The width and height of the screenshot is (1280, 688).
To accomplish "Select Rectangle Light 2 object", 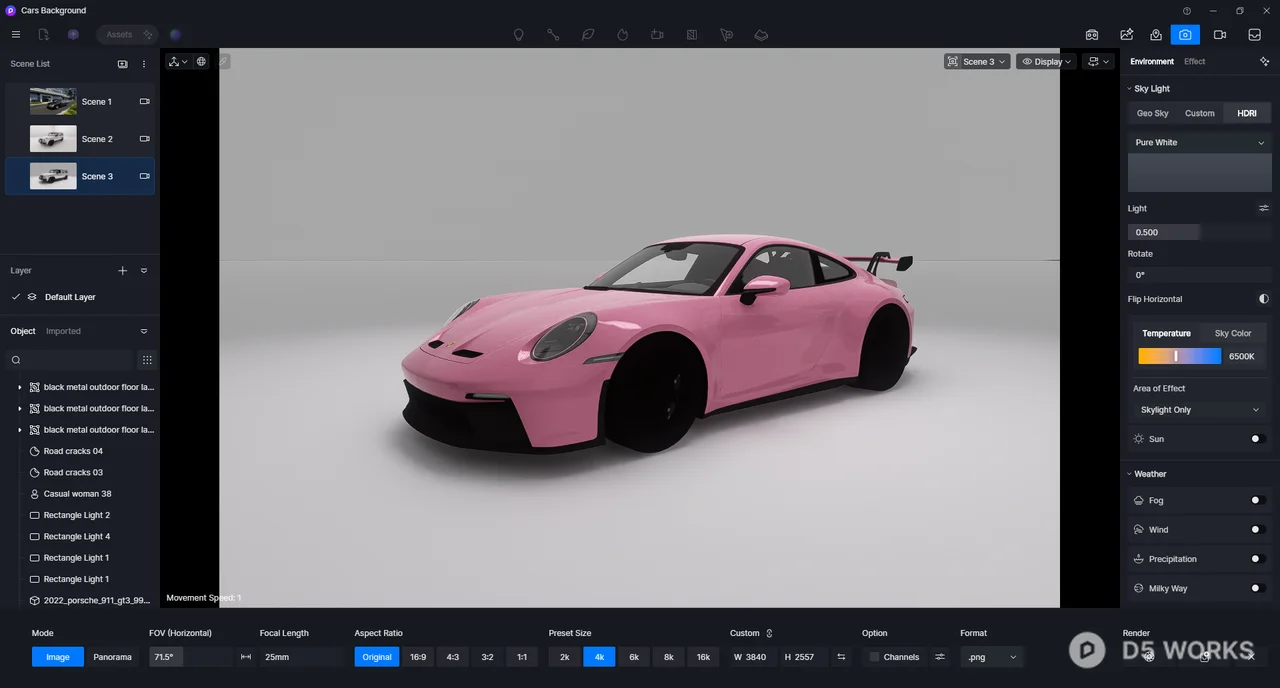I will (x=77, y=515).
